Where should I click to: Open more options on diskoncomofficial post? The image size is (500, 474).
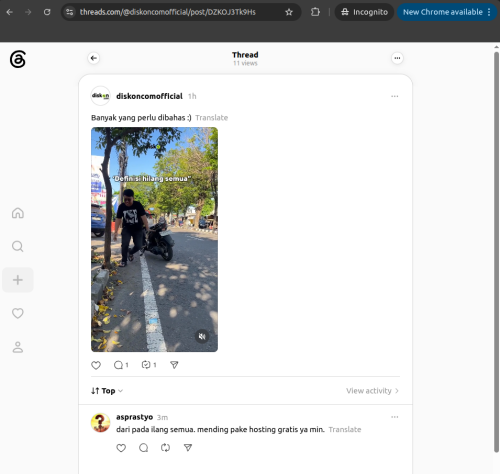coord(395,96)
